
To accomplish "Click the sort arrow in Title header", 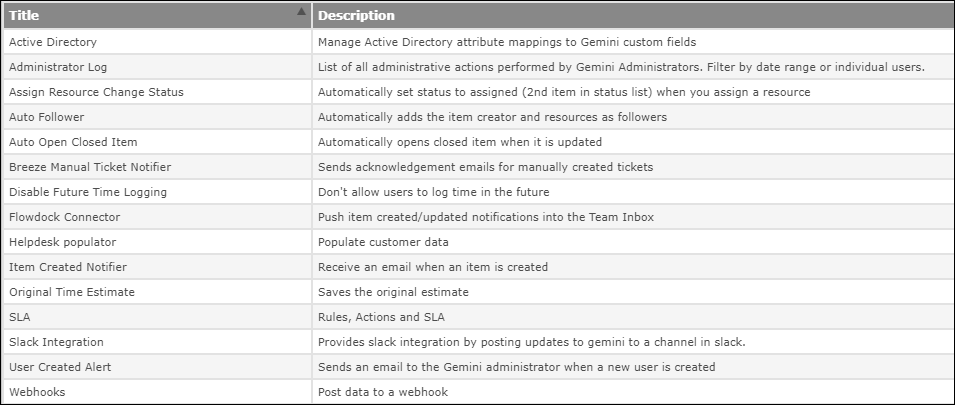I will click(301, 11).
